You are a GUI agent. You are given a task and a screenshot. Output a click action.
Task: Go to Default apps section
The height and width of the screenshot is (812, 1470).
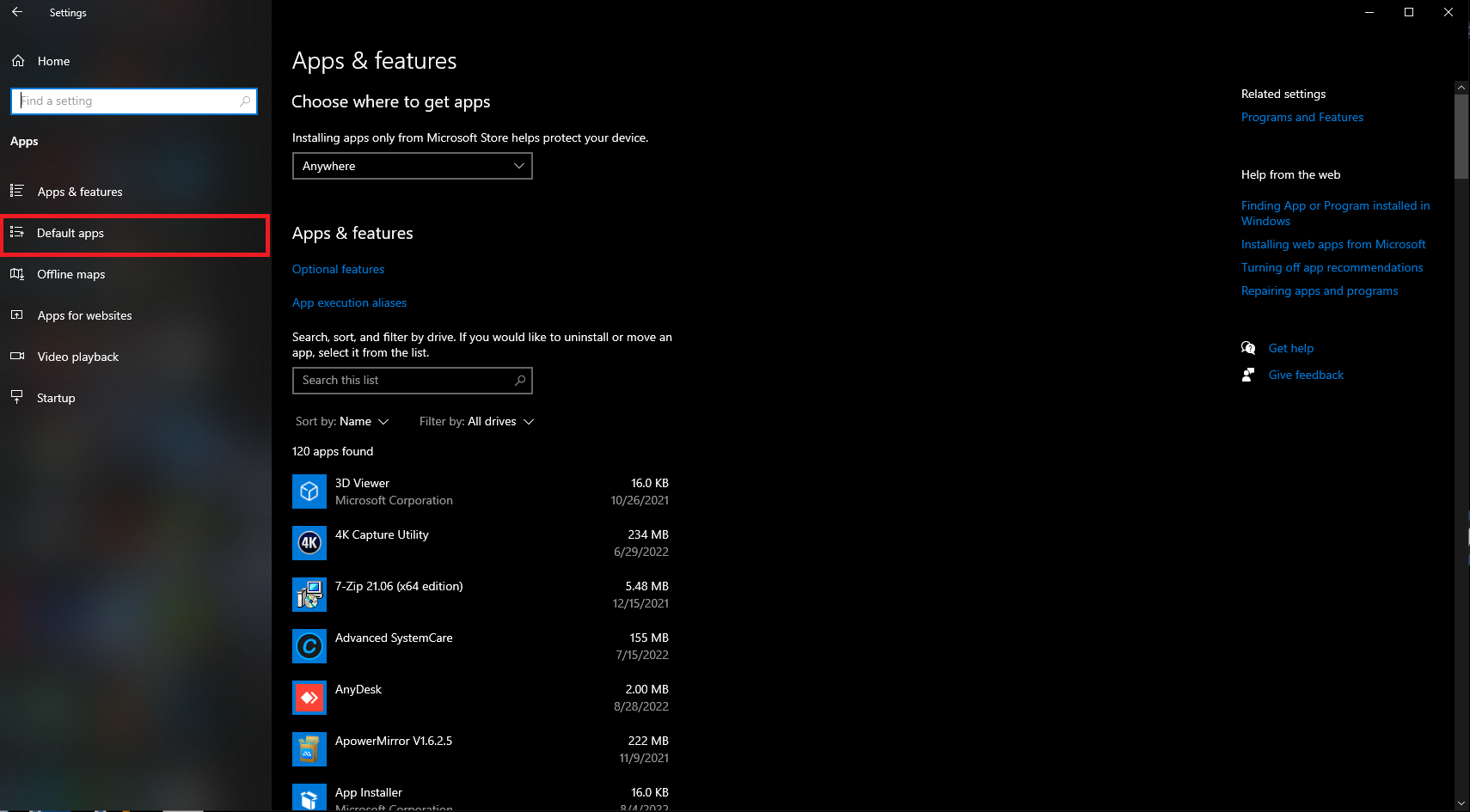(70, 233)
